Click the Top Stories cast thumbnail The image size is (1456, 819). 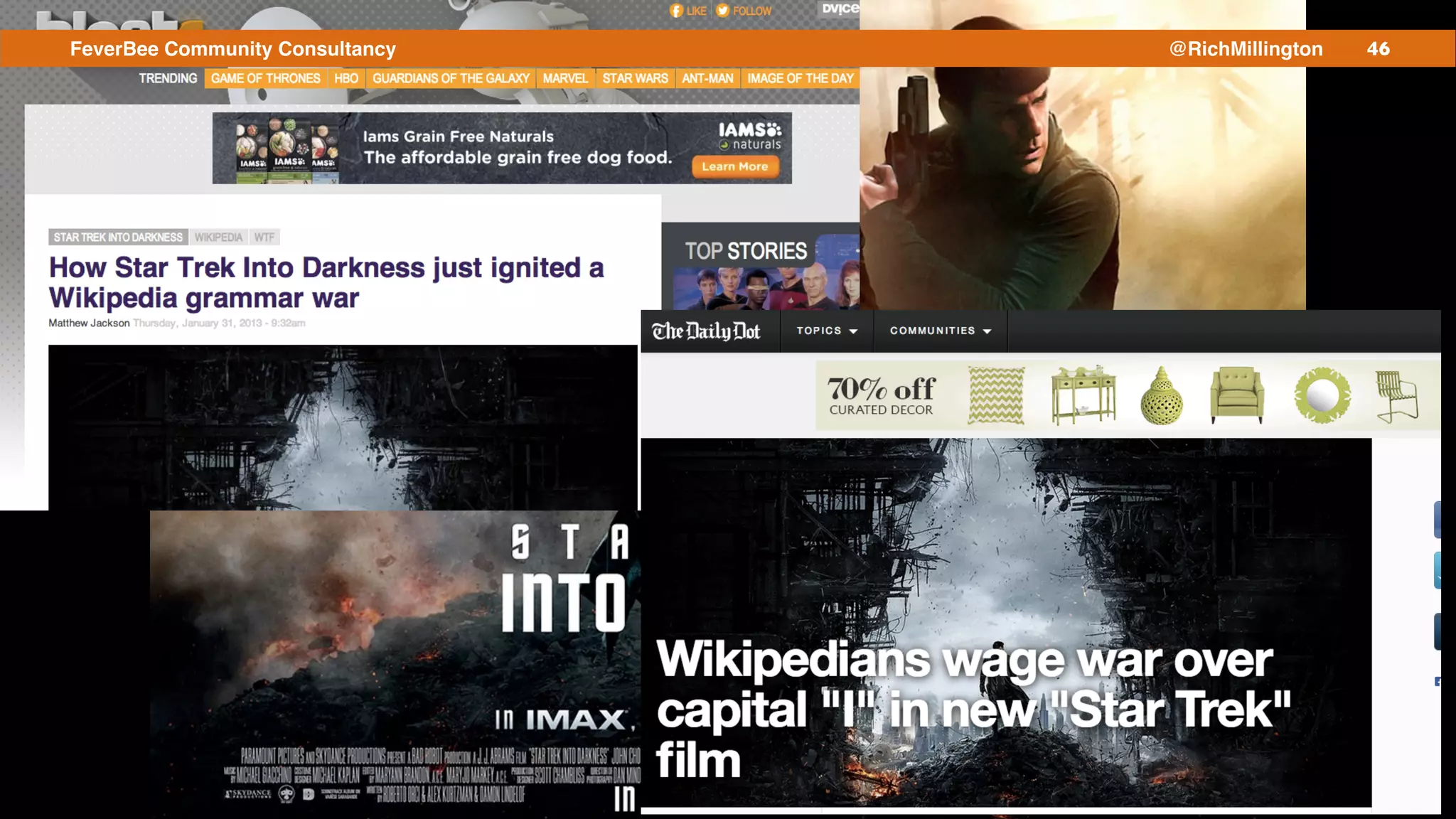point(765,288)
